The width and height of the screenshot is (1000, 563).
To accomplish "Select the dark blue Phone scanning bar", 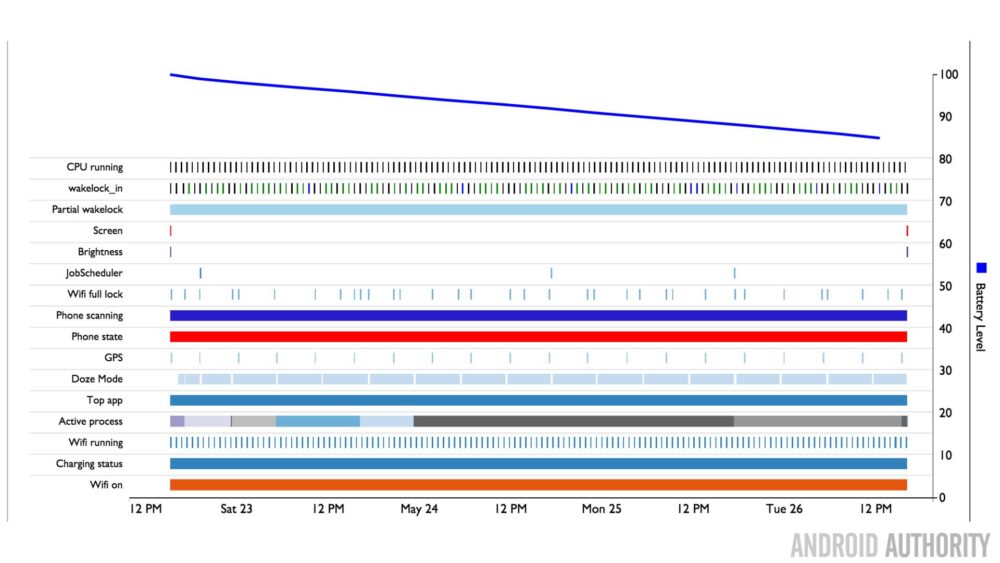I will pos(538,316).
